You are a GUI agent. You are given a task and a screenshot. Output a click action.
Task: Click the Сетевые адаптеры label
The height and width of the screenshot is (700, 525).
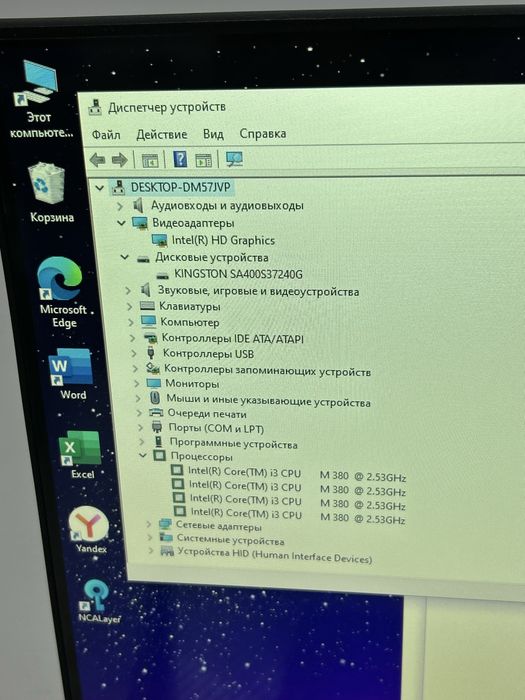click(x=218, y=526)
